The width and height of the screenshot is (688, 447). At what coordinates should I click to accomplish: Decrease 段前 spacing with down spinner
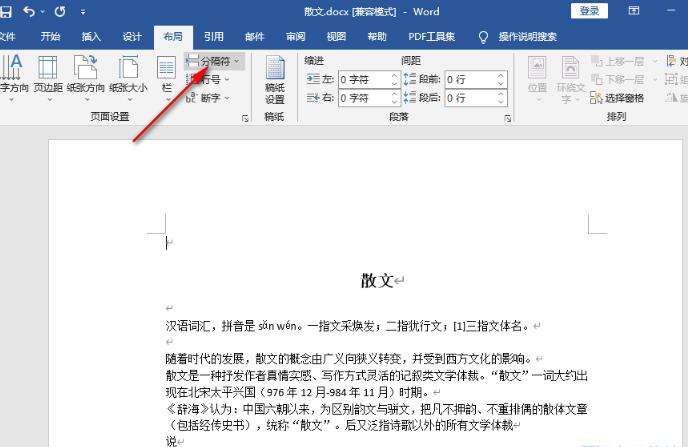pos(501,83)
